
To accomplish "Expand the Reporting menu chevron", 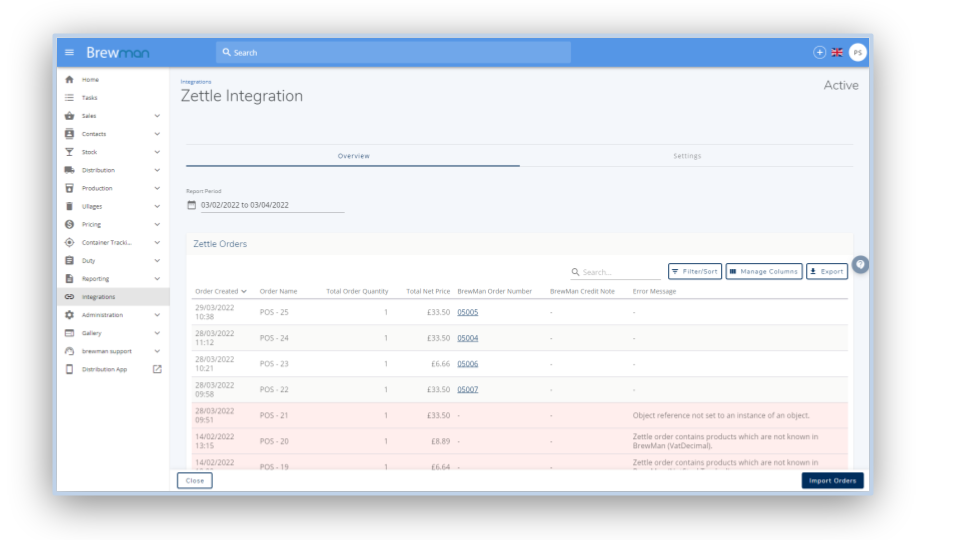I will [x=157, y=279].
